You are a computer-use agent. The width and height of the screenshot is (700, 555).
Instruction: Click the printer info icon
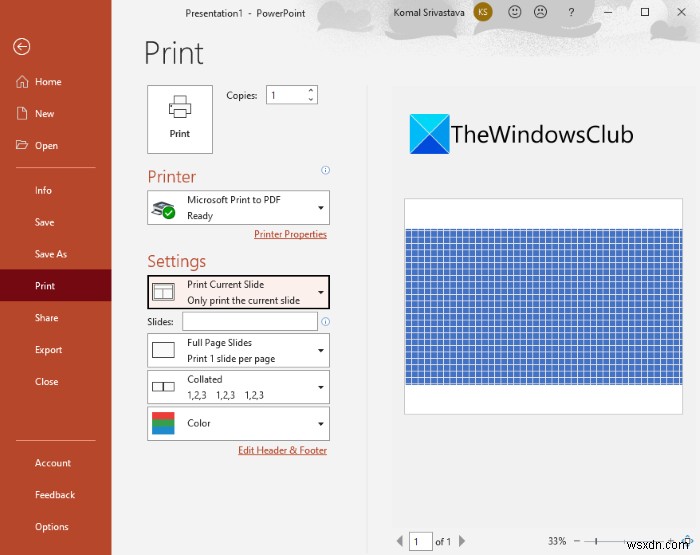[x=325, y=170]
